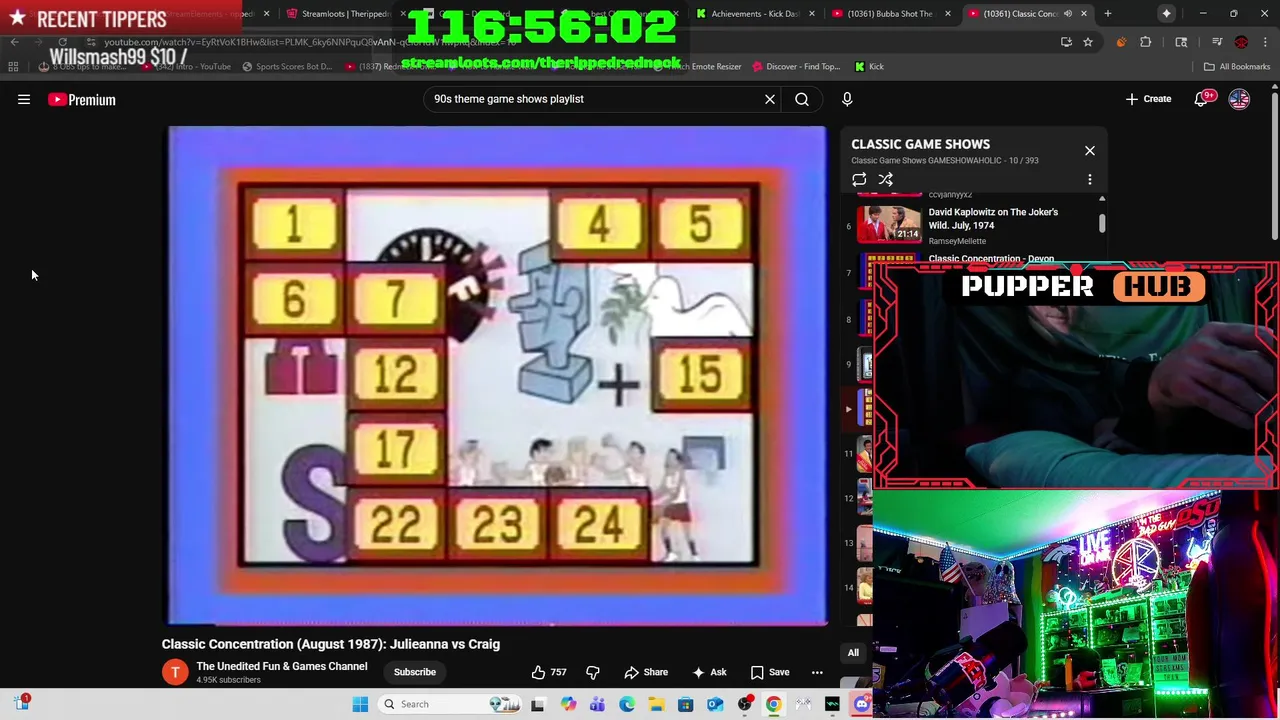Open File Explorer from the taskbar
1280x720 pixels.
[656, 704]
